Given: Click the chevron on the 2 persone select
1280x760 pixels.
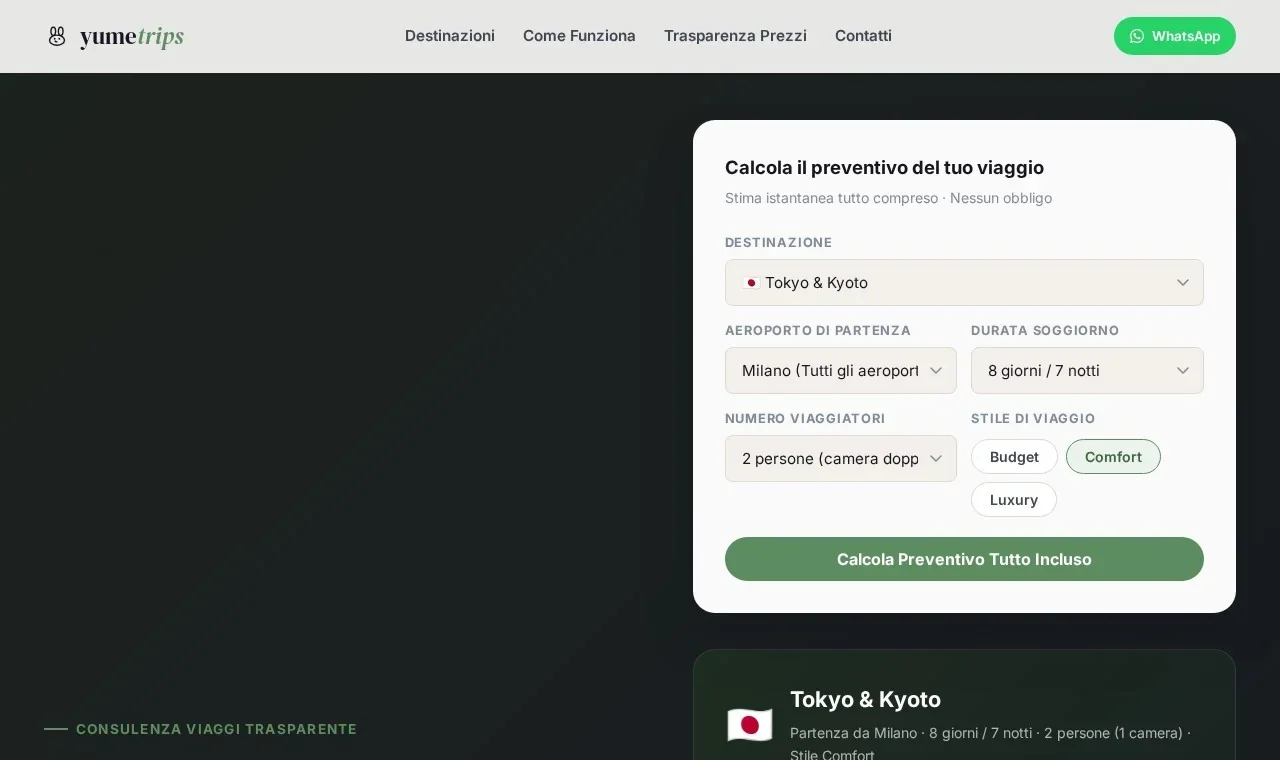Looking at the screenshot, I should tap(936, 459).
